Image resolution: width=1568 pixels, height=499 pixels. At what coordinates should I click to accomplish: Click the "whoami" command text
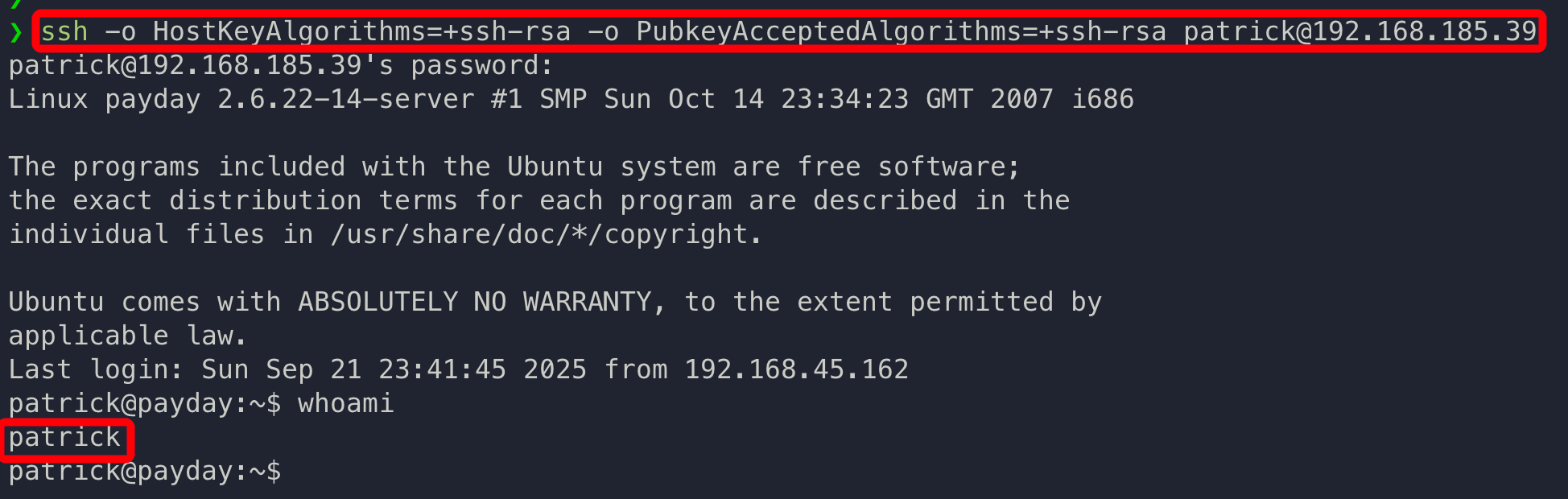tap(346, 404)
